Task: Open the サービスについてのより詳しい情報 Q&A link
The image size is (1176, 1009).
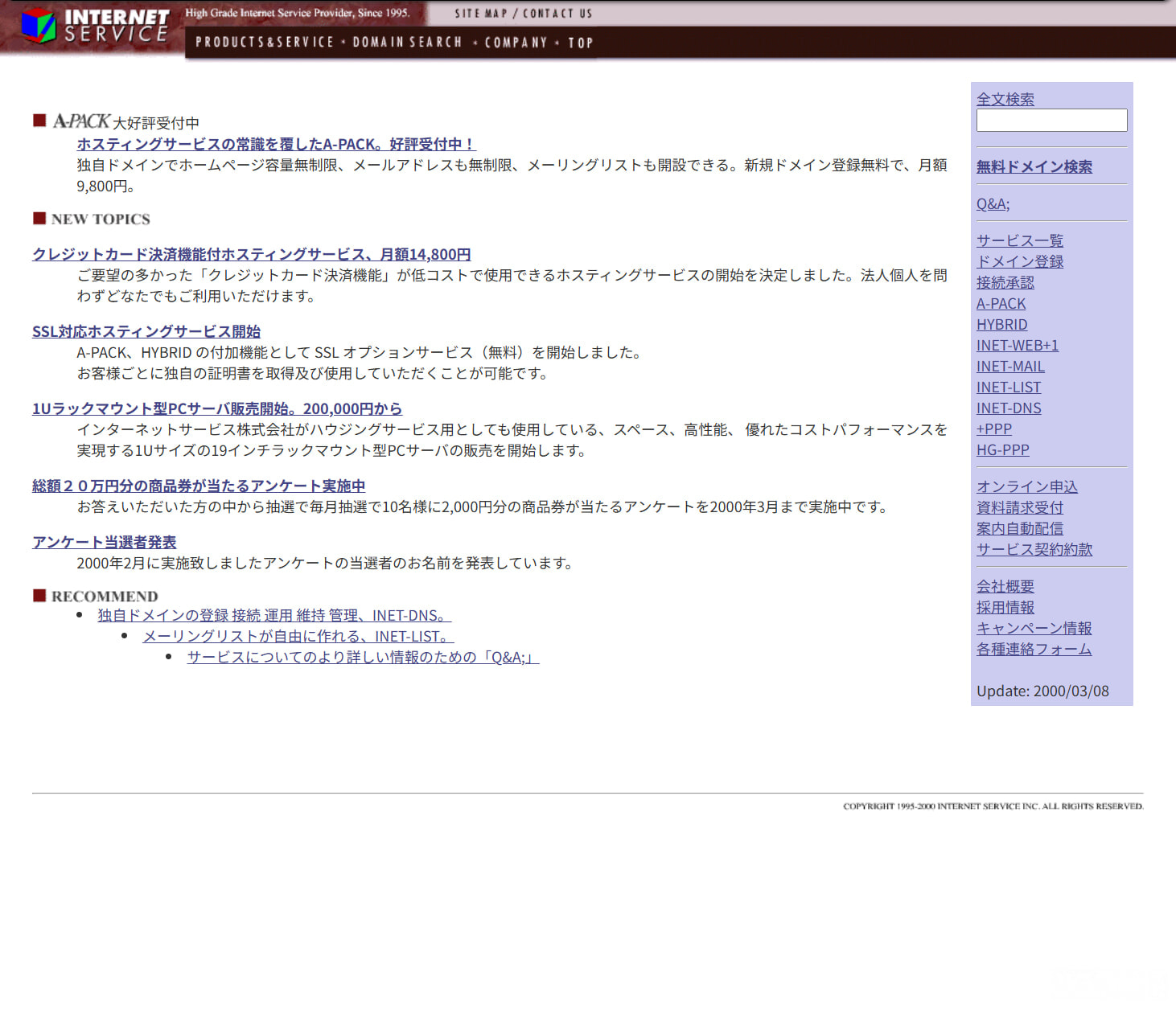Action: coord(363,657)
